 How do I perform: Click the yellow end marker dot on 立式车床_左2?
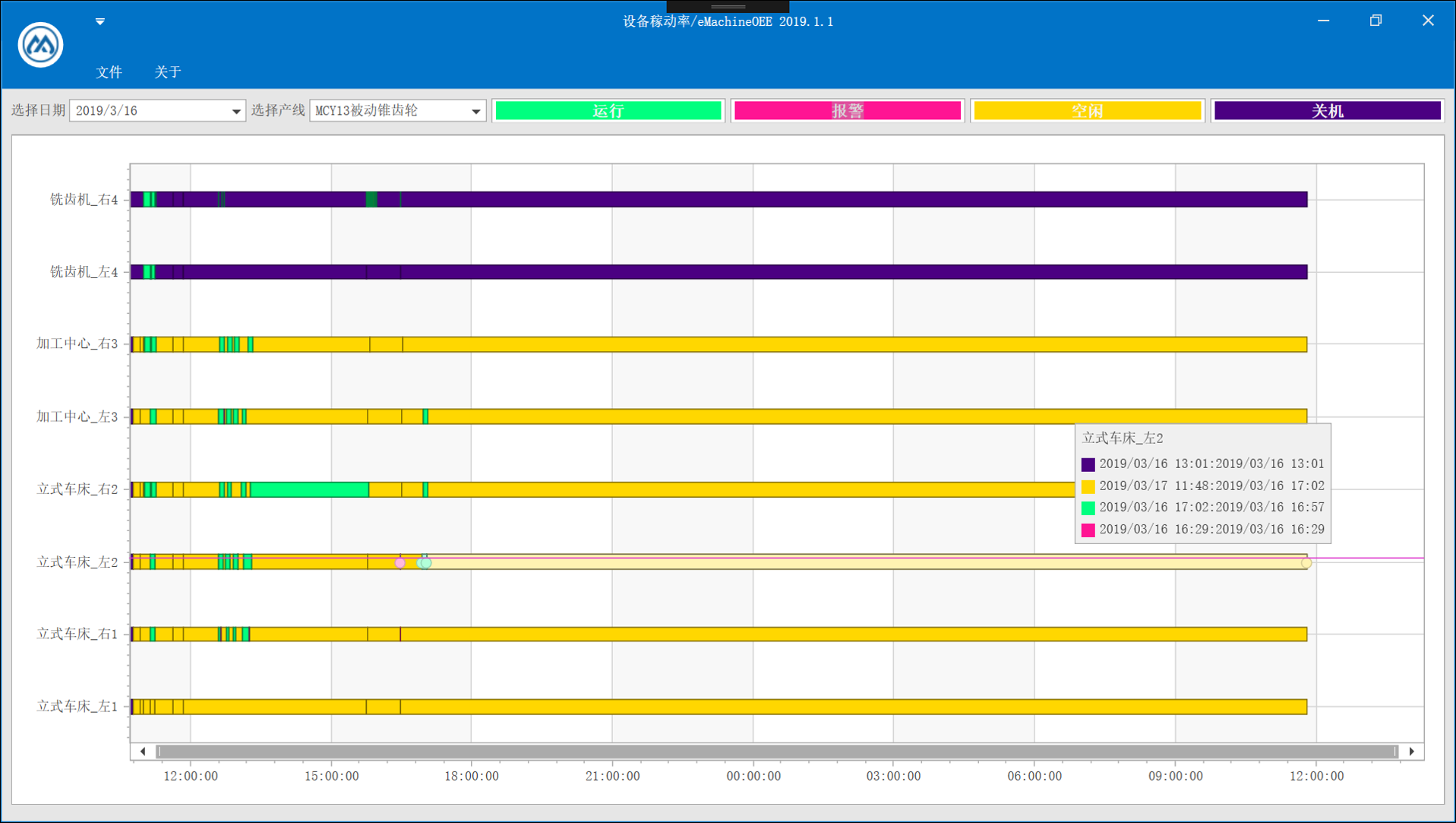[x=1306, y=563]
